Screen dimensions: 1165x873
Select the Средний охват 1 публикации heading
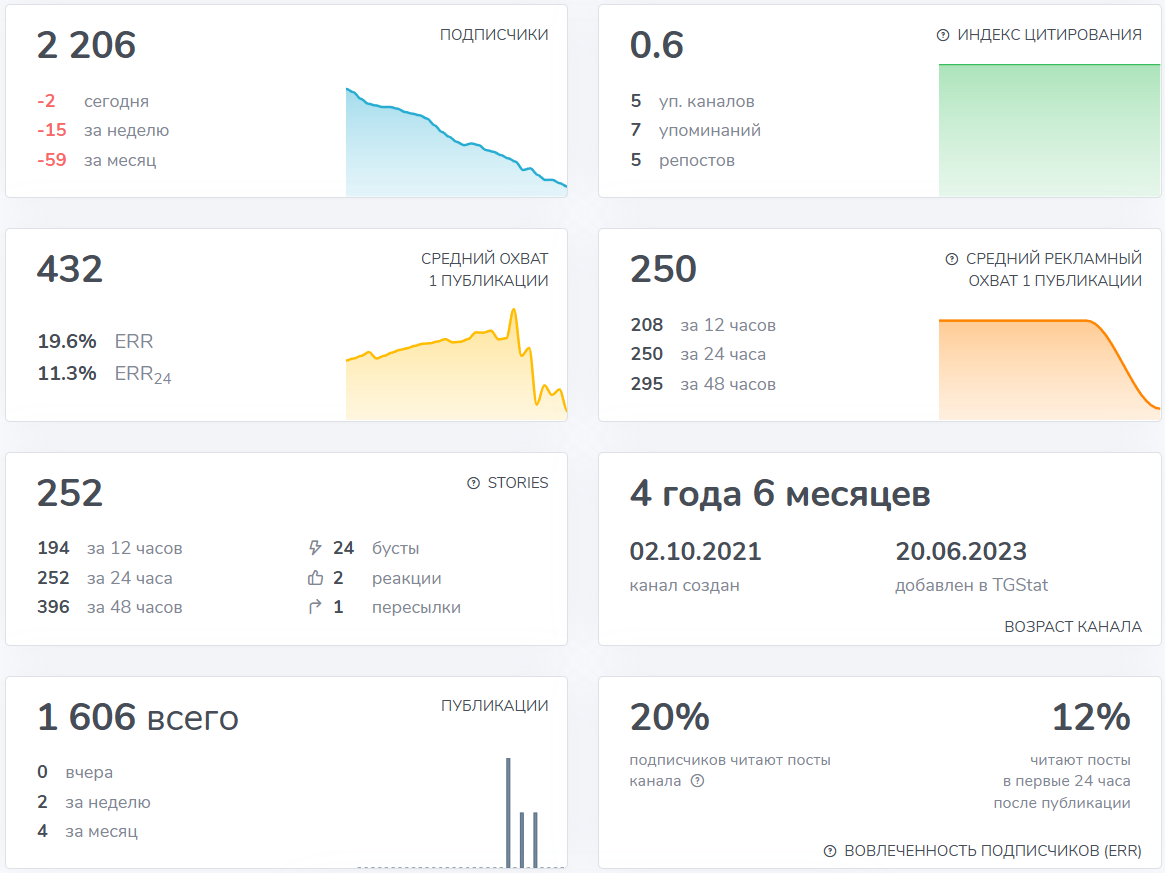pyautogui.click(x=485, y=270)
